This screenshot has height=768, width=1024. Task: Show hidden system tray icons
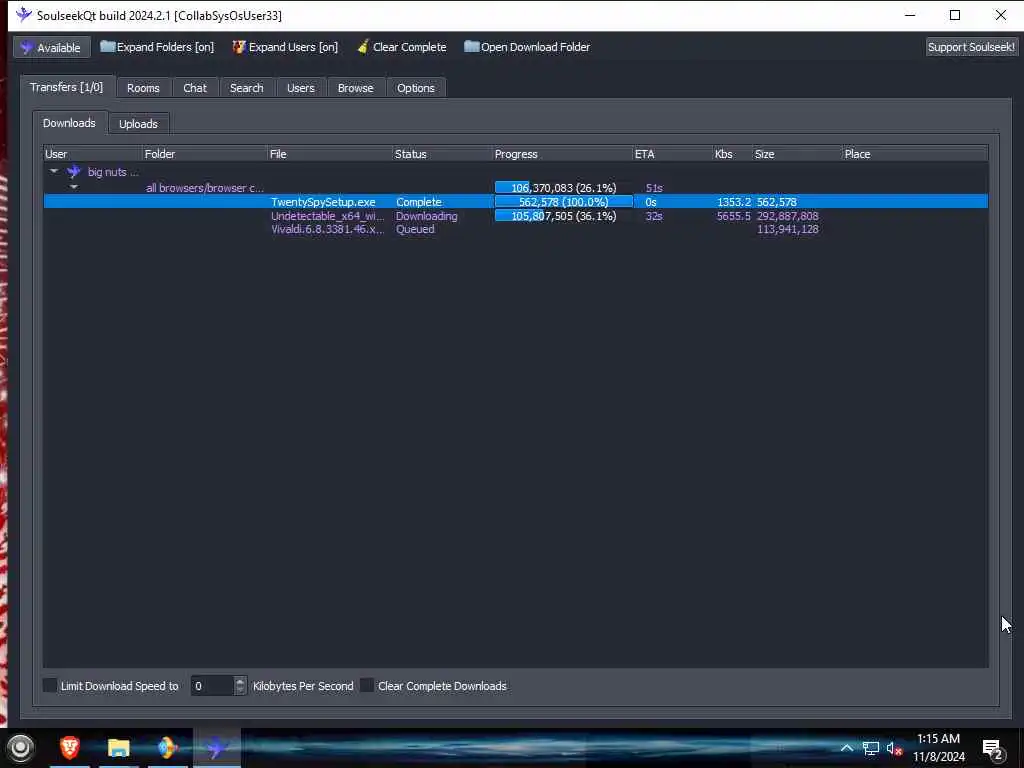point(846,748)
